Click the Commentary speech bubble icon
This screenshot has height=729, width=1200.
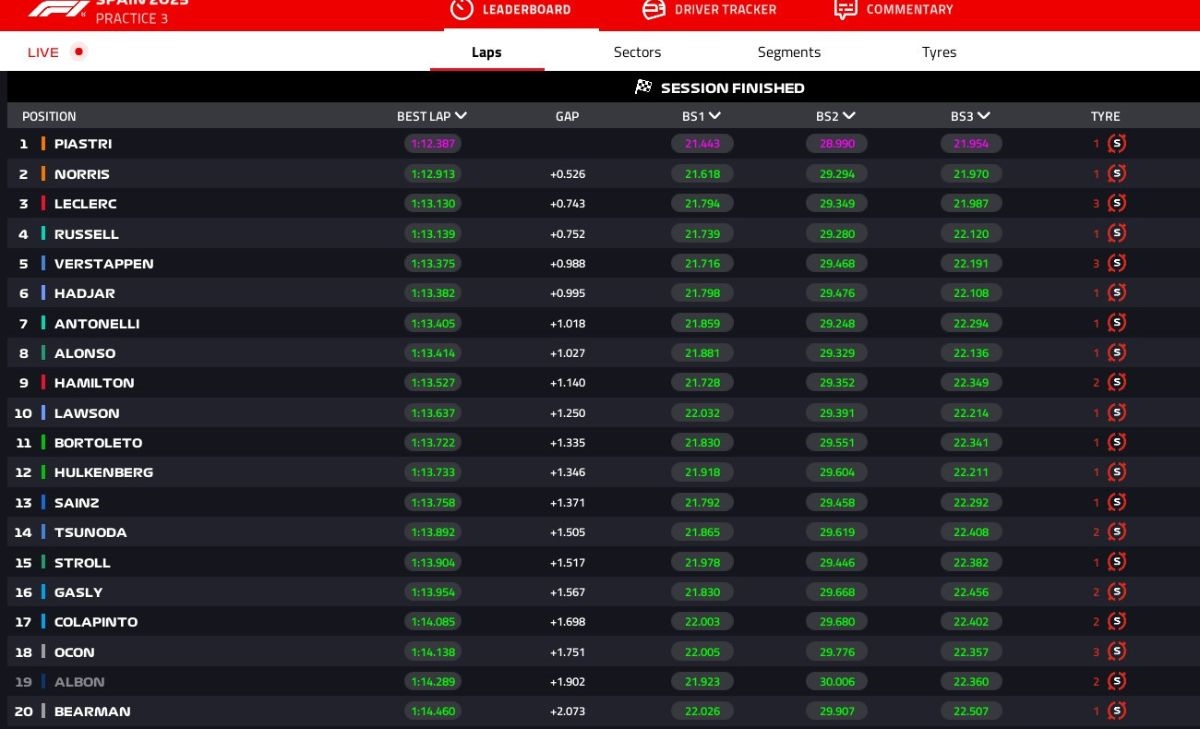tap(845, 9)
